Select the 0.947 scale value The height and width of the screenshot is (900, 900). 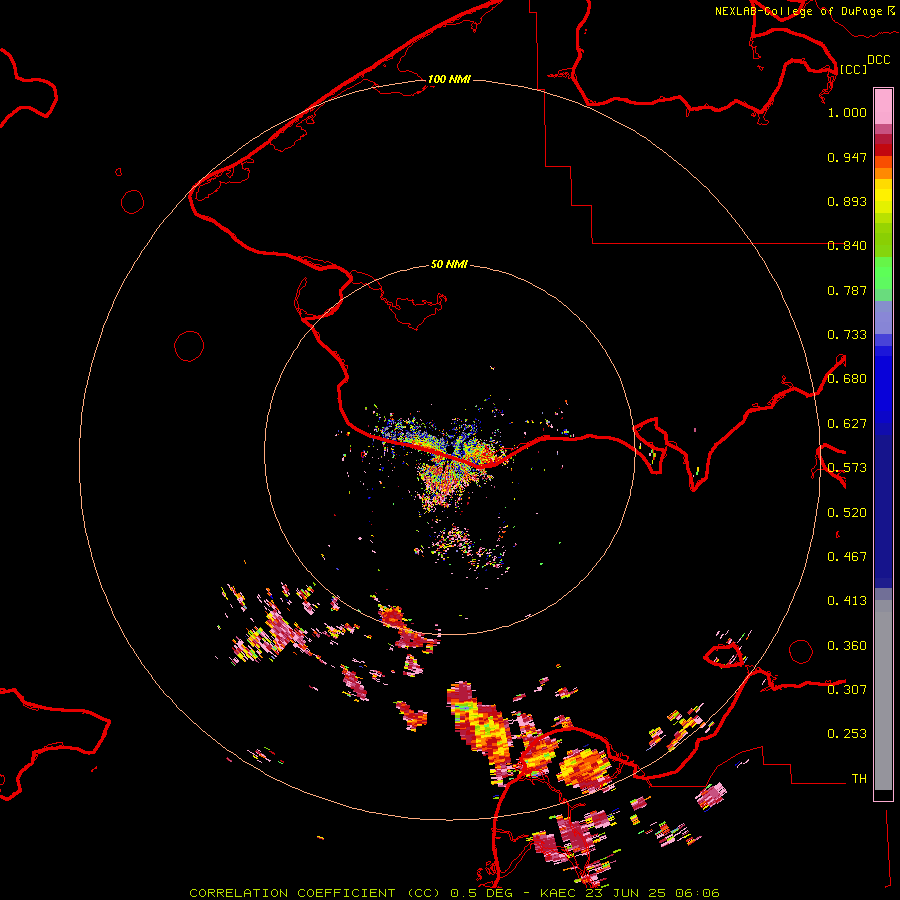point(847,157)
